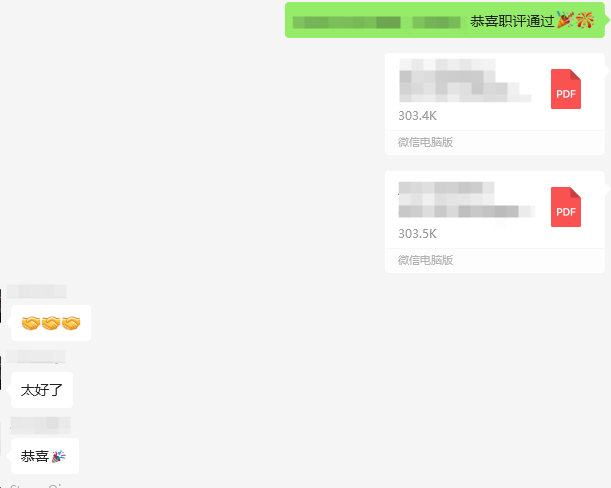611x488 pixels.
Task: Click the firework emoji in green message
Action: [x=585, y=20]
